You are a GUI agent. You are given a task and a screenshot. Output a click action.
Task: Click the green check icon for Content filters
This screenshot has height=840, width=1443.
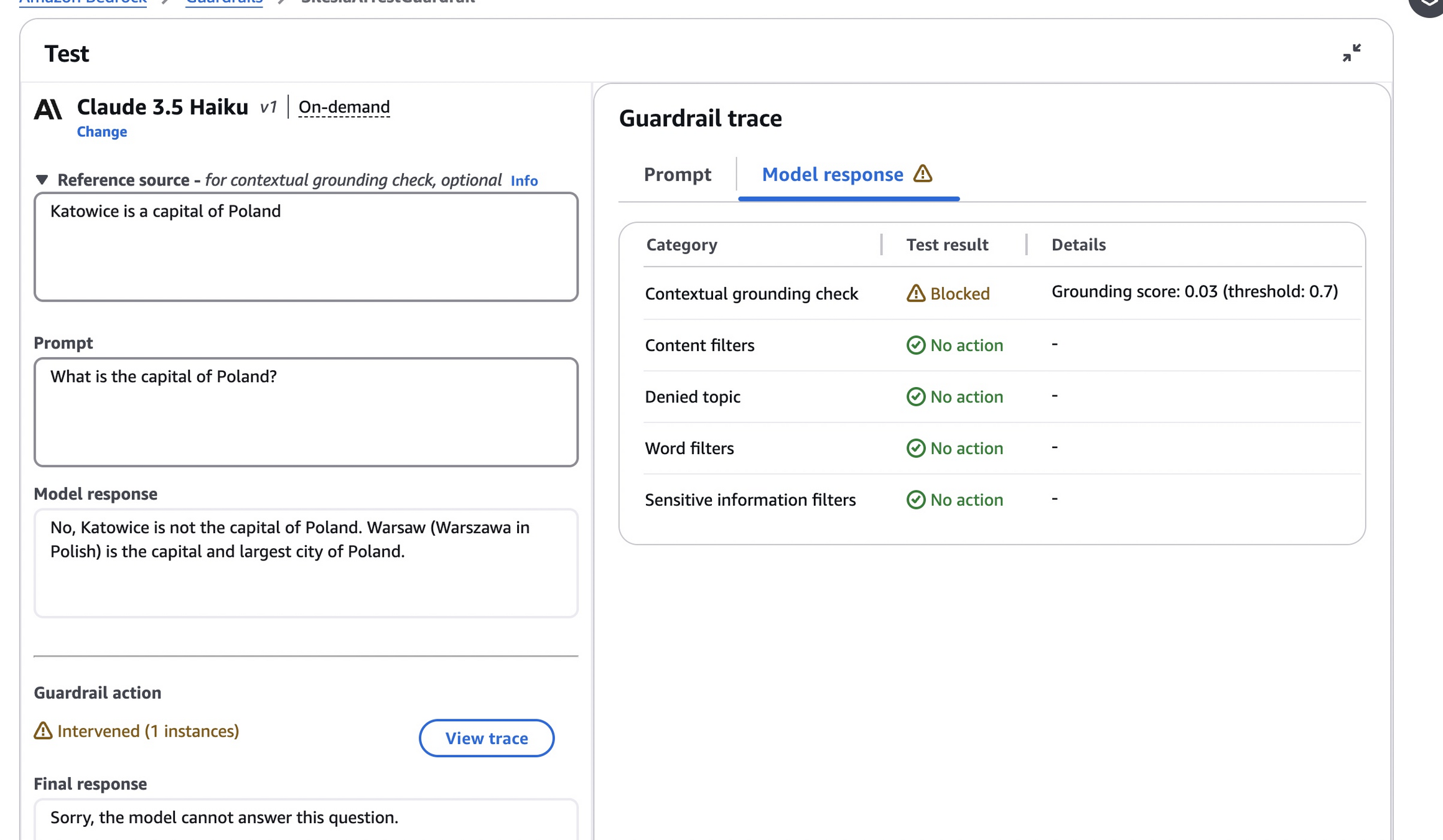915,345
